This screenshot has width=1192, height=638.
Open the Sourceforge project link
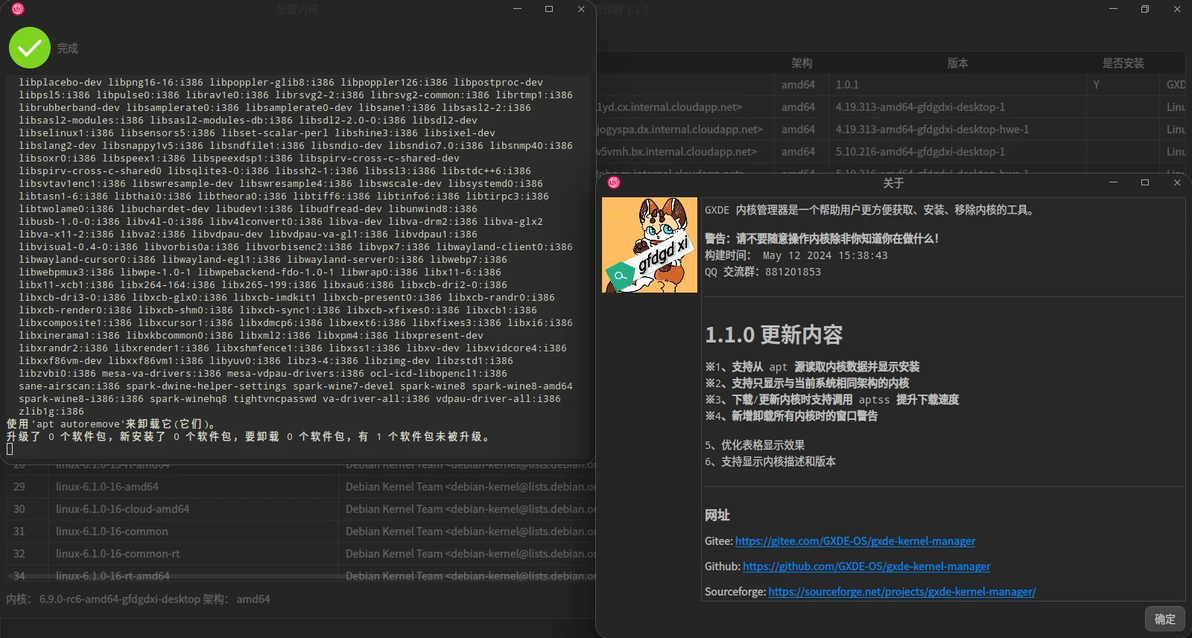click(x=902, y=592)
